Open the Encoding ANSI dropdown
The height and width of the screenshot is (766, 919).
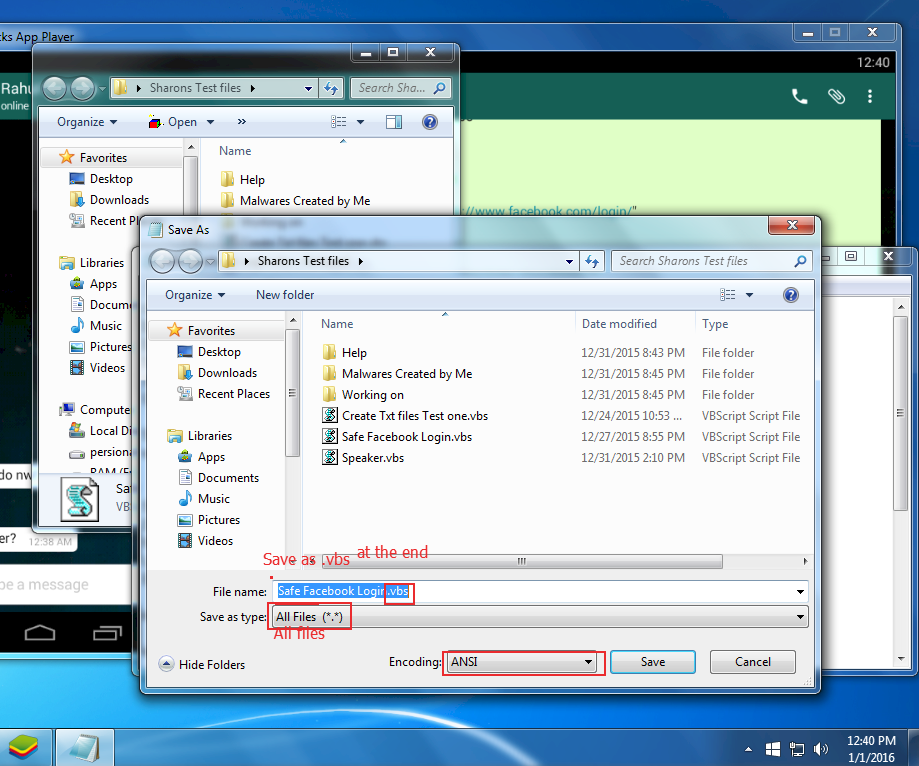click(522, 662)
